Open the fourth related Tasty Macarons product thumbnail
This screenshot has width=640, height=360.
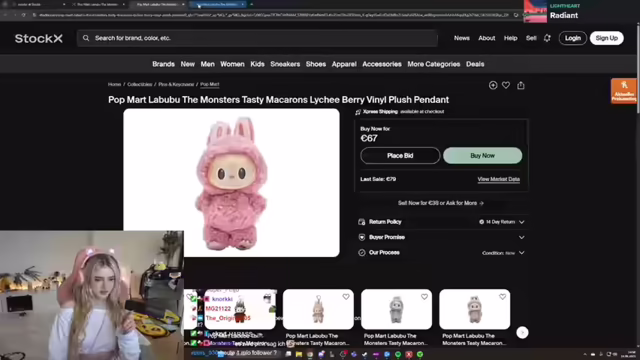474,309
